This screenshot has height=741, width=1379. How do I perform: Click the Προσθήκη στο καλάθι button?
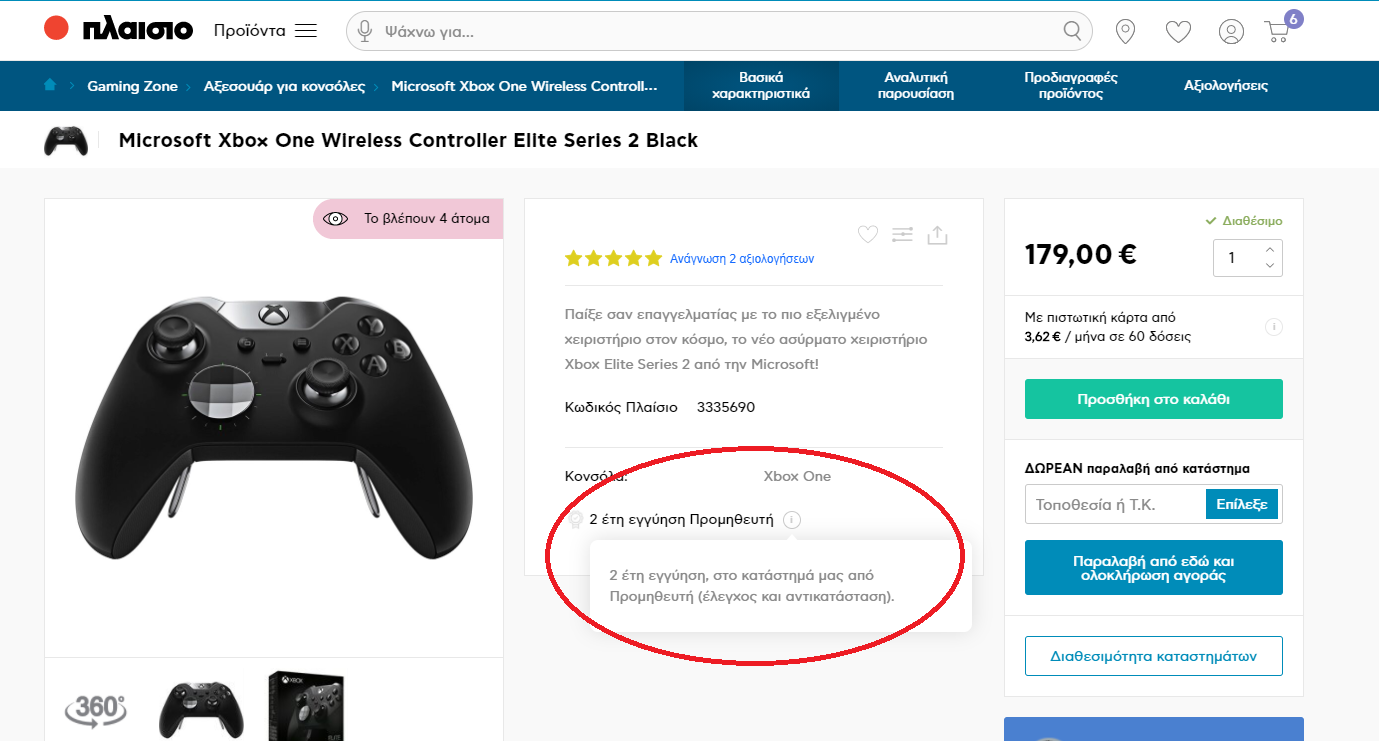point(1153,399)
